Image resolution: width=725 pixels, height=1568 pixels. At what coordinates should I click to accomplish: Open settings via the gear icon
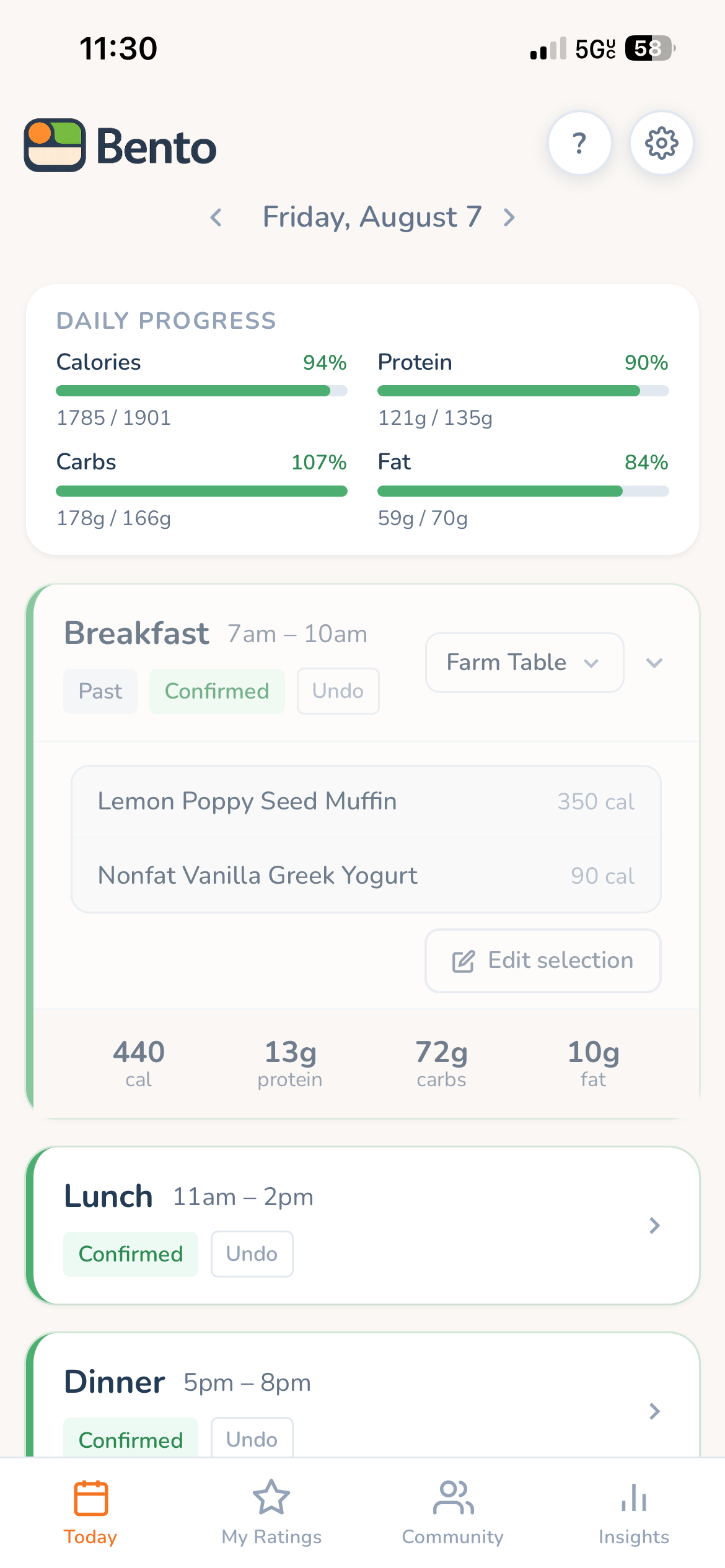(x=661, y=143)
